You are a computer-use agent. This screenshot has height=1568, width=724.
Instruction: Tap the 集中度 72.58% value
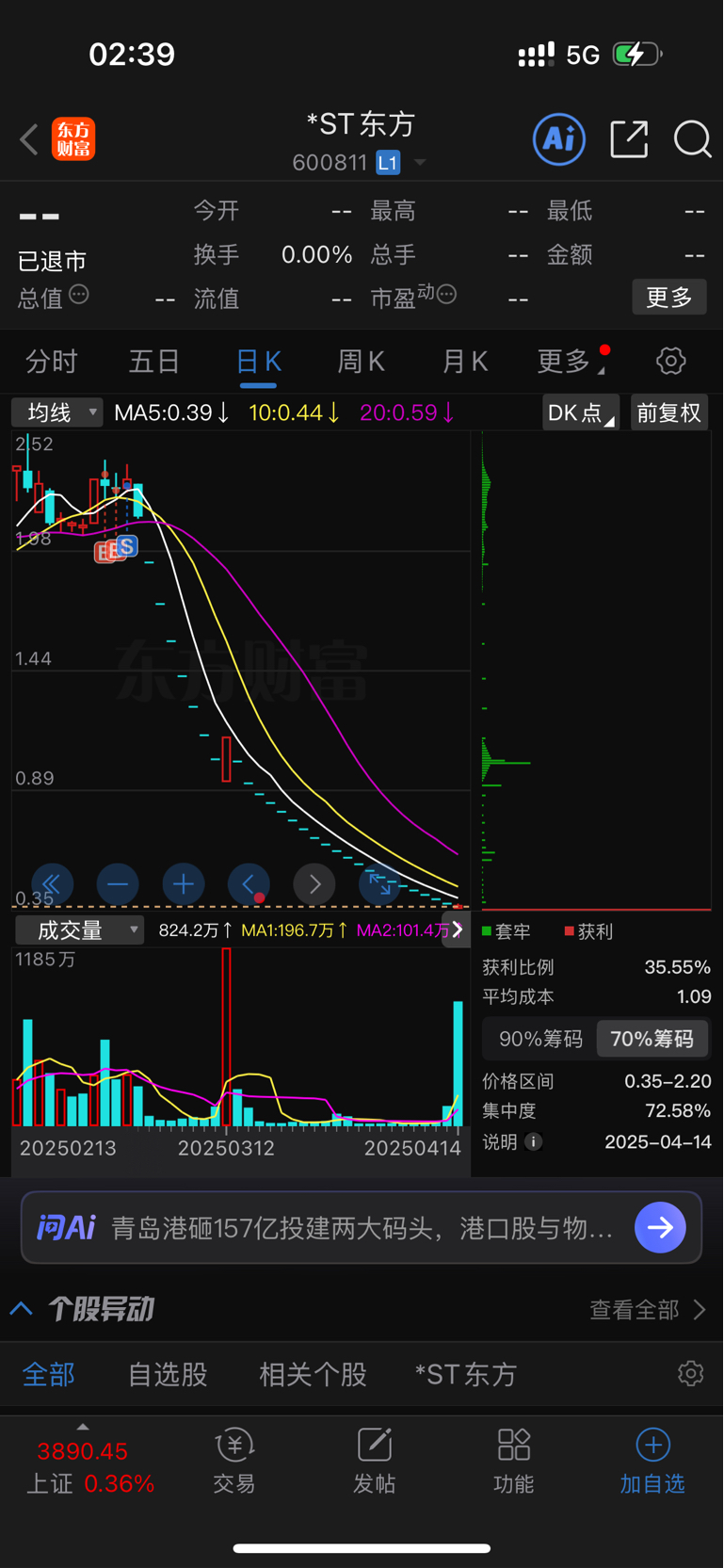(677, 1111)
